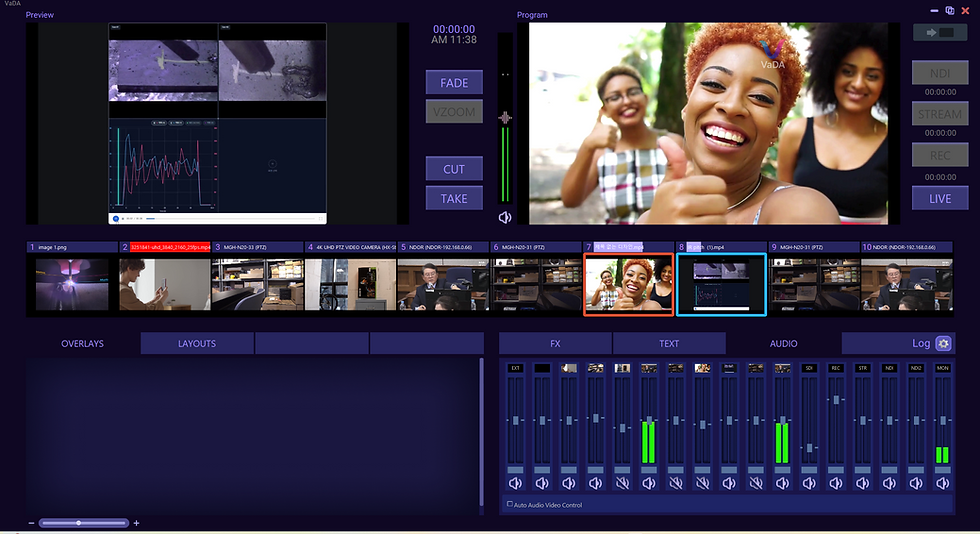
Task: Click the LIVE button
Action: pos(940,198)
